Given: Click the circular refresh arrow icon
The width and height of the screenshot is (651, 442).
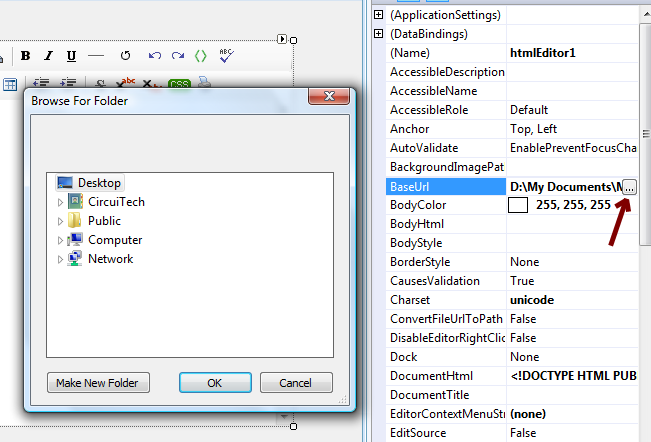Looking at the screenshot, I should [125, 56].
